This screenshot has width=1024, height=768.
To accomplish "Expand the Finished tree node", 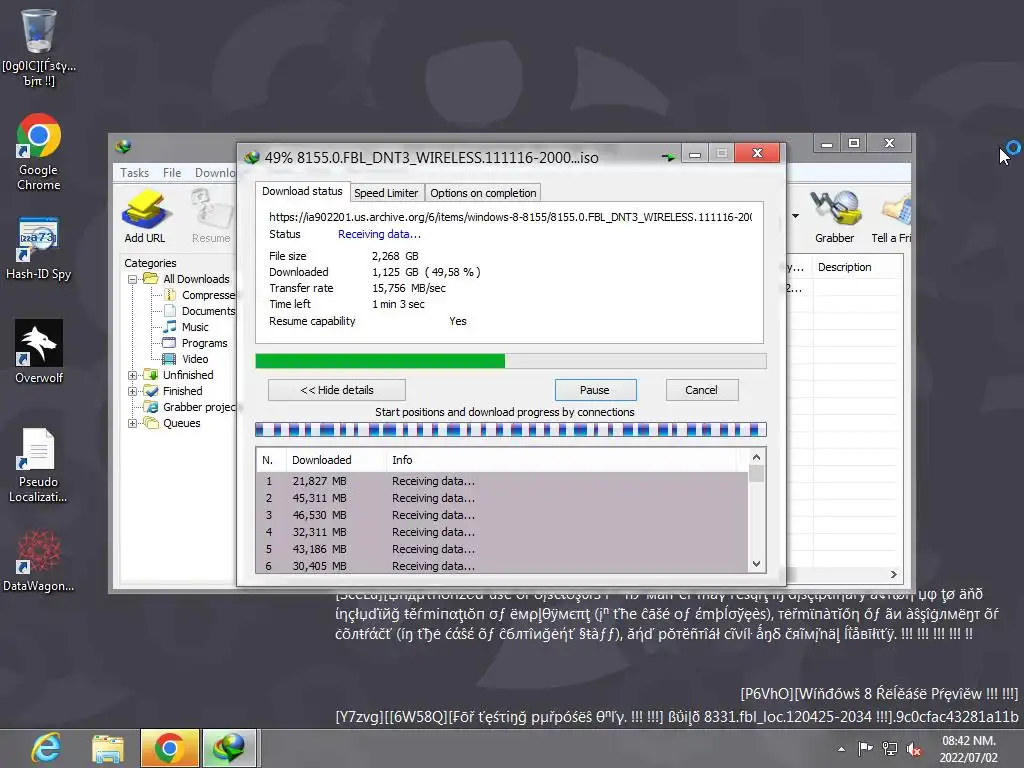I will pos(133,391).
